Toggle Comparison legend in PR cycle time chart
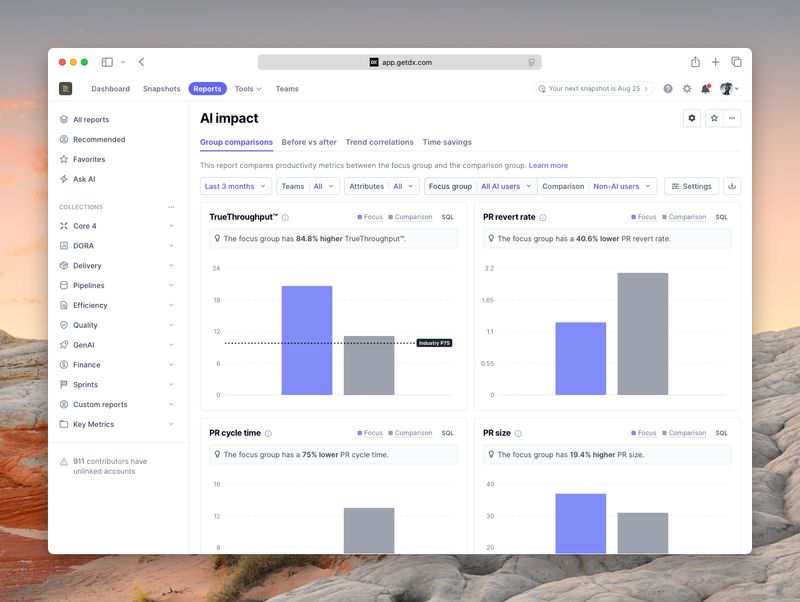The image size is (800, 602). (x=409, y=433)
